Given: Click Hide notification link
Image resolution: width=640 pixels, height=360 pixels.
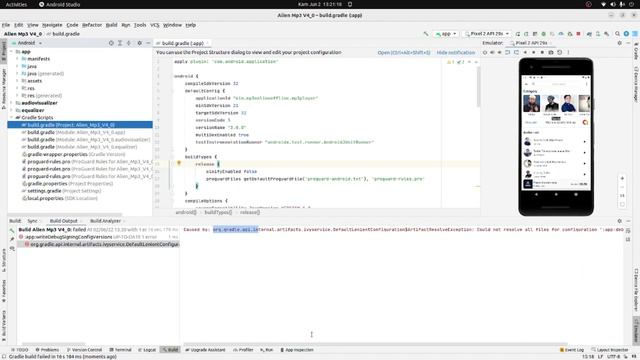Looking at the screenshot, I should (456, 53).
